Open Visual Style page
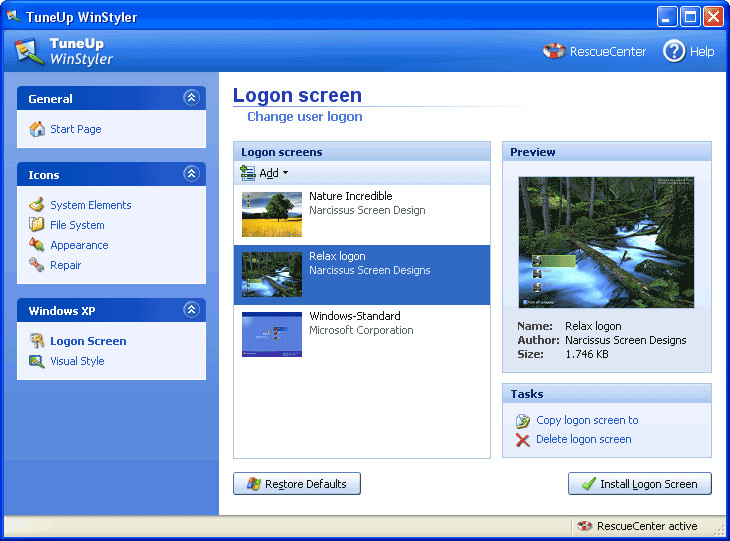The width and height of the screenshot is (730, 541). coord(77,361)
